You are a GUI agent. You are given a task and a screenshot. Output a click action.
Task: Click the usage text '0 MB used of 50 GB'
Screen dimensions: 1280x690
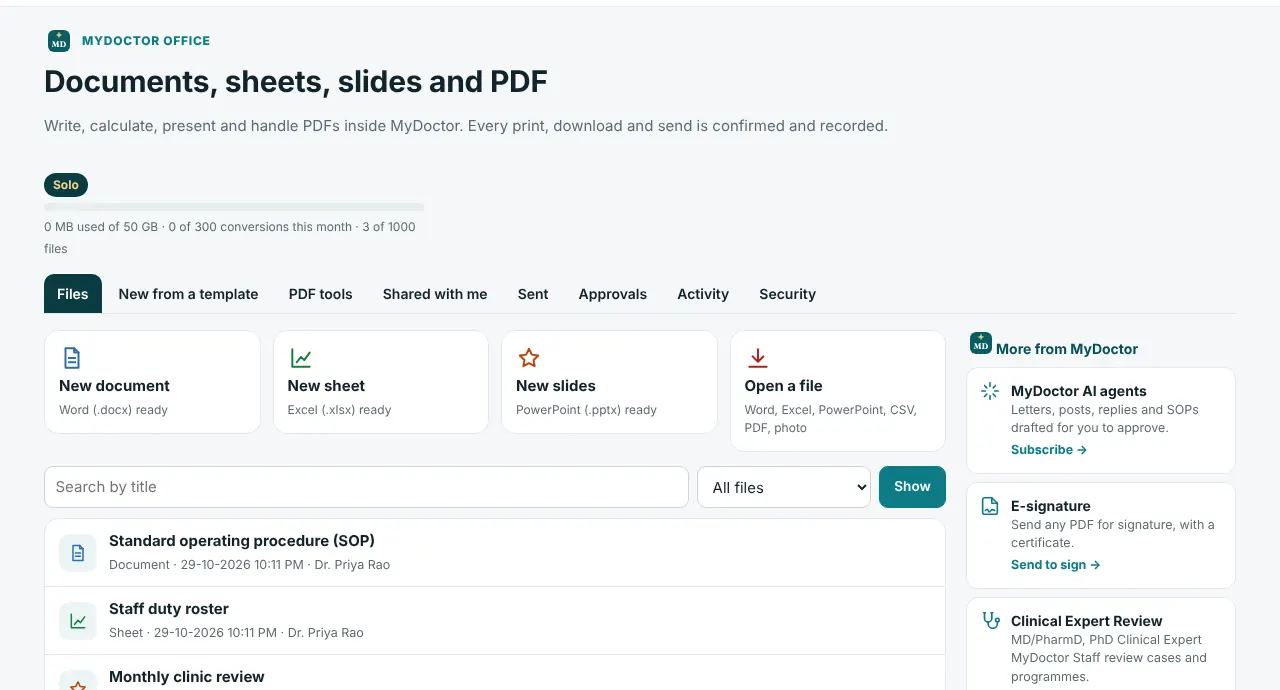pos(101,227)
